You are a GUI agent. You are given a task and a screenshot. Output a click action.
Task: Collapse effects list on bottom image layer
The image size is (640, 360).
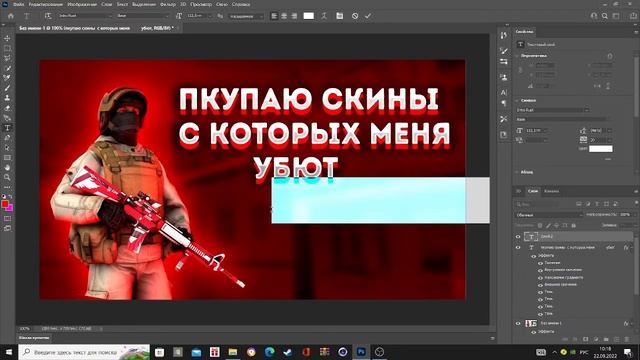click(x=632, y=324)
